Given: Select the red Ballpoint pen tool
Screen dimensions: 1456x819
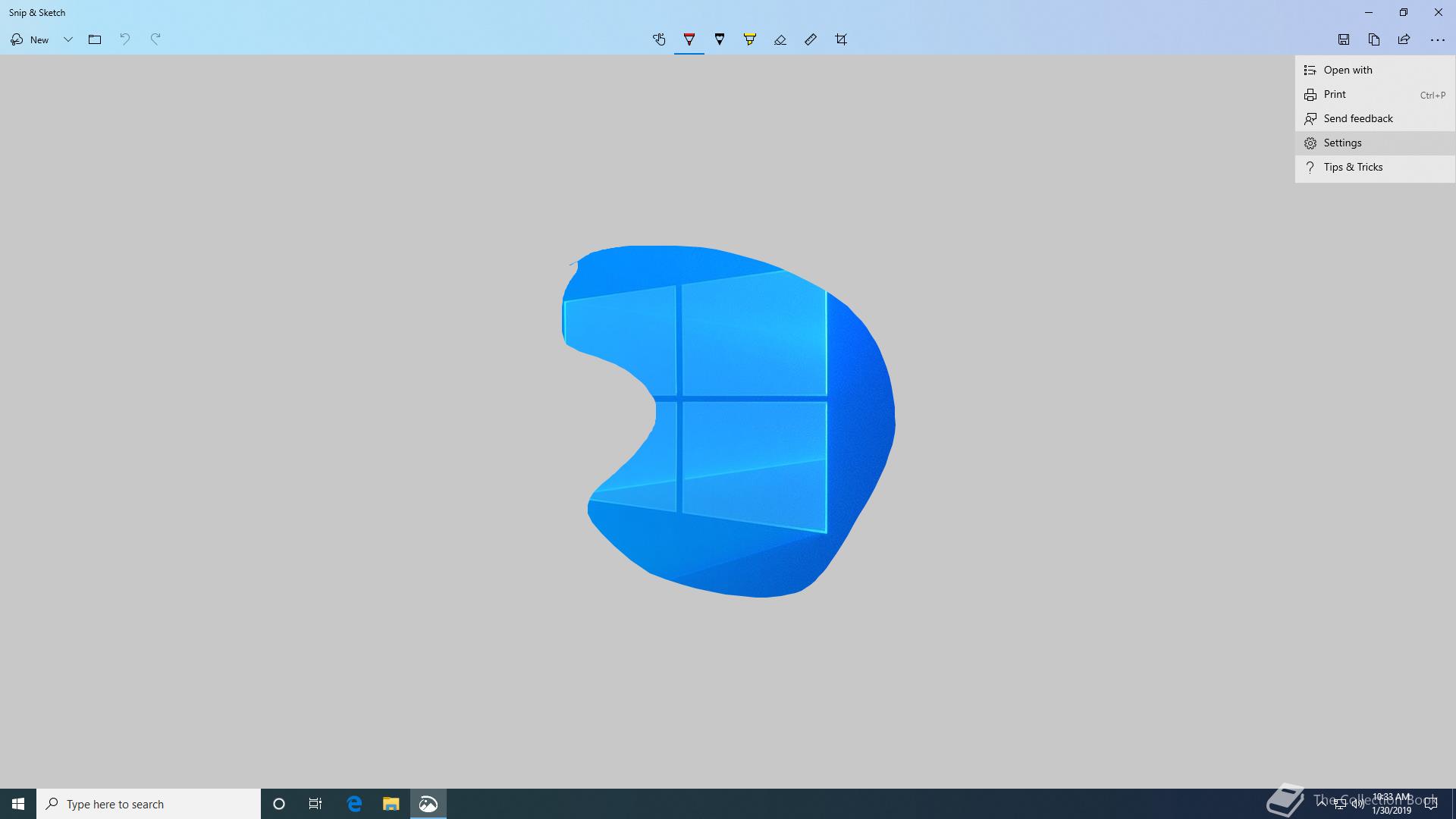Looking at the screenshot, I should [x=689, y=39].
